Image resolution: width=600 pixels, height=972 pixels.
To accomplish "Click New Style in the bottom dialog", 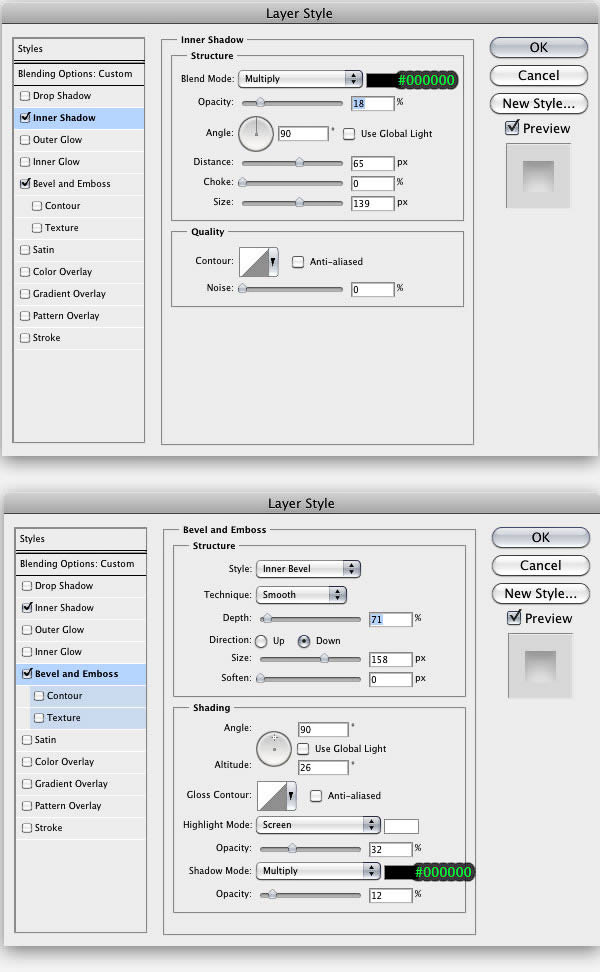I will 540,593.
